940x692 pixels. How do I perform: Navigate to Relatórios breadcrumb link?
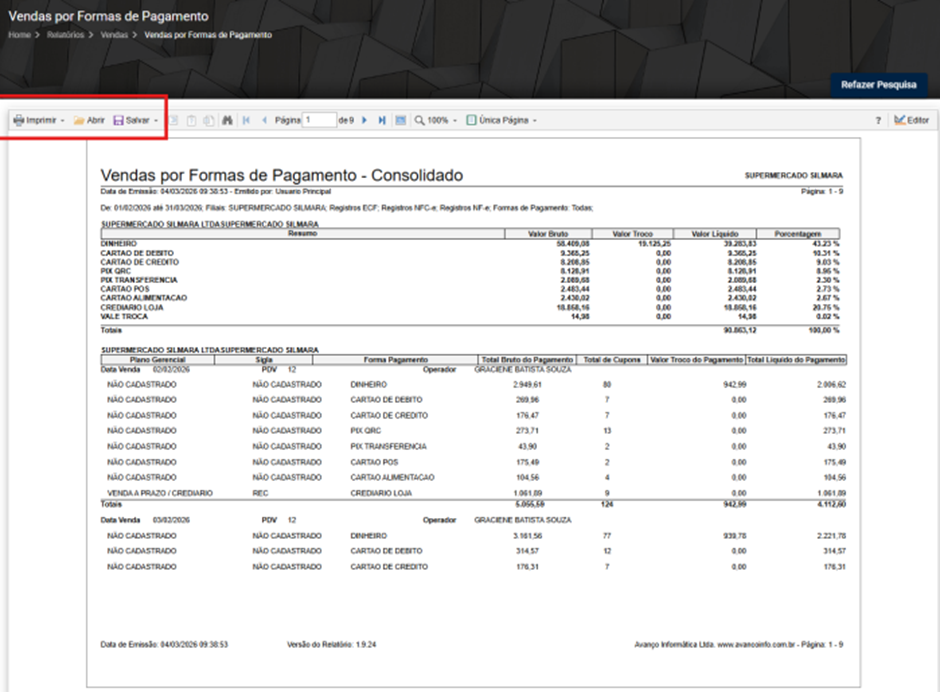tap(65, 35)
